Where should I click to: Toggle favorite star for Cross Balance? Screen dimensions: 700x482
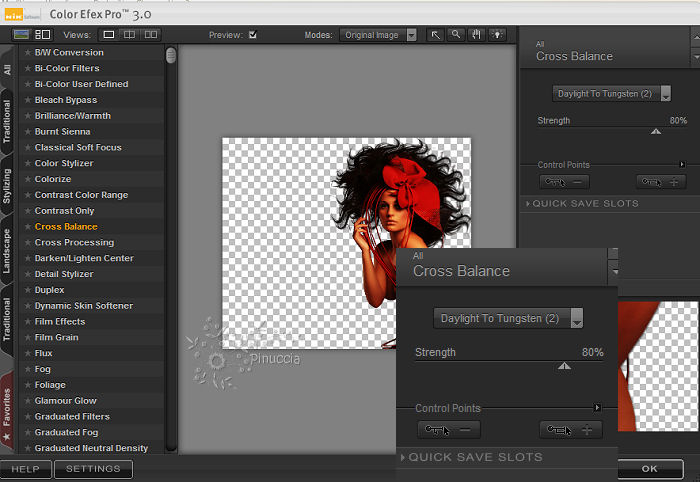[28, 227]
